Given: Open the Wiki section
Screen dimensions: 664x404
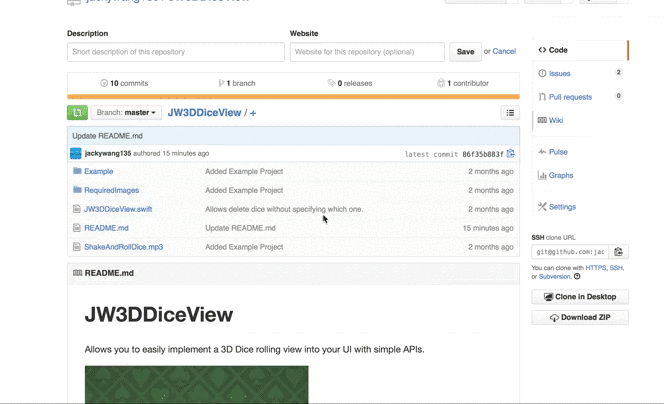Looking at the screenshot, I should [556, 120].
